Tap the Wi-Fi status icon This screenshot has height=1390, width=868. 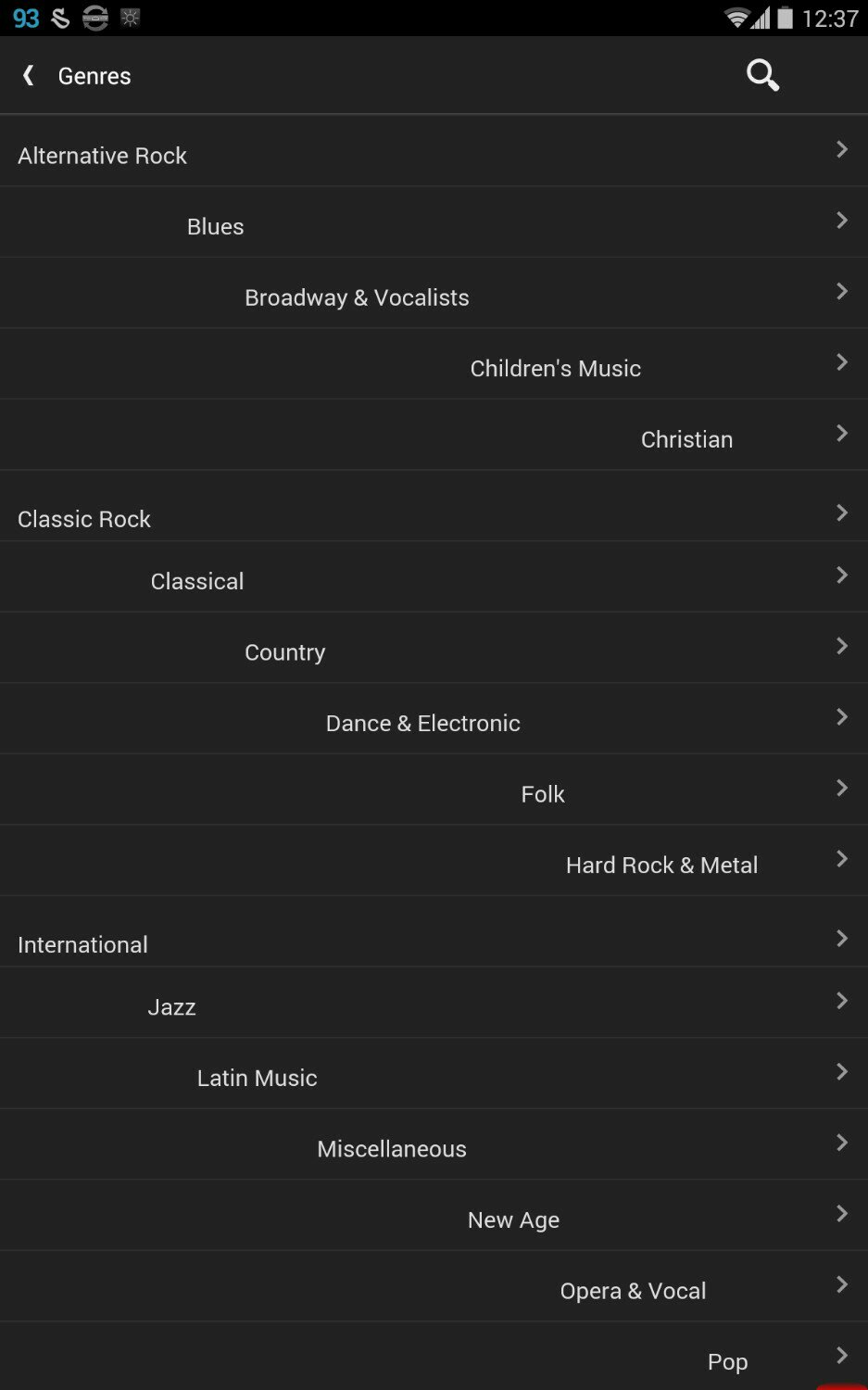coord(736,18)
